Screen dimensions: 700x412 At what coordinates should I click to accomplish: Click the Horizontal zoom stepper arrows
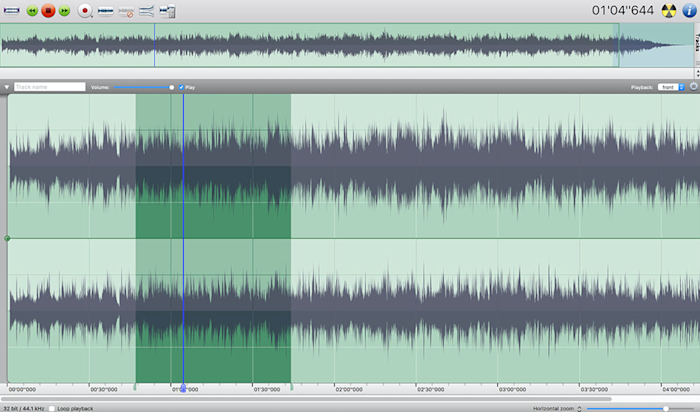579,408
